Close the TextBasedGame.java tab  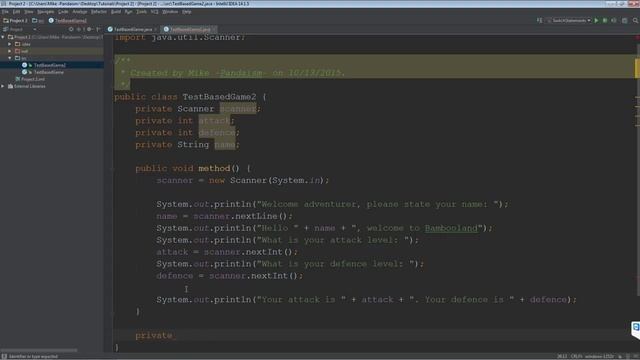click(x=156, y=29)
